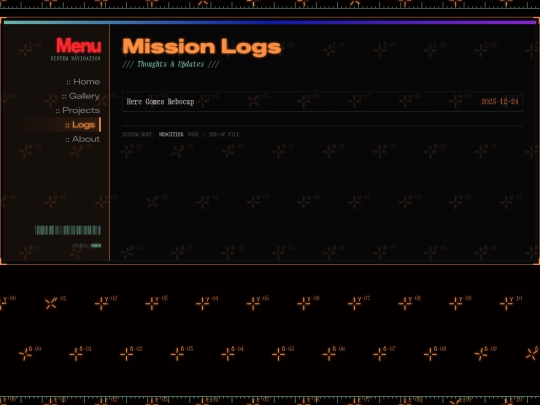Click the green status indicator pill
The image size is (540, 405).
tap(96, 246)
